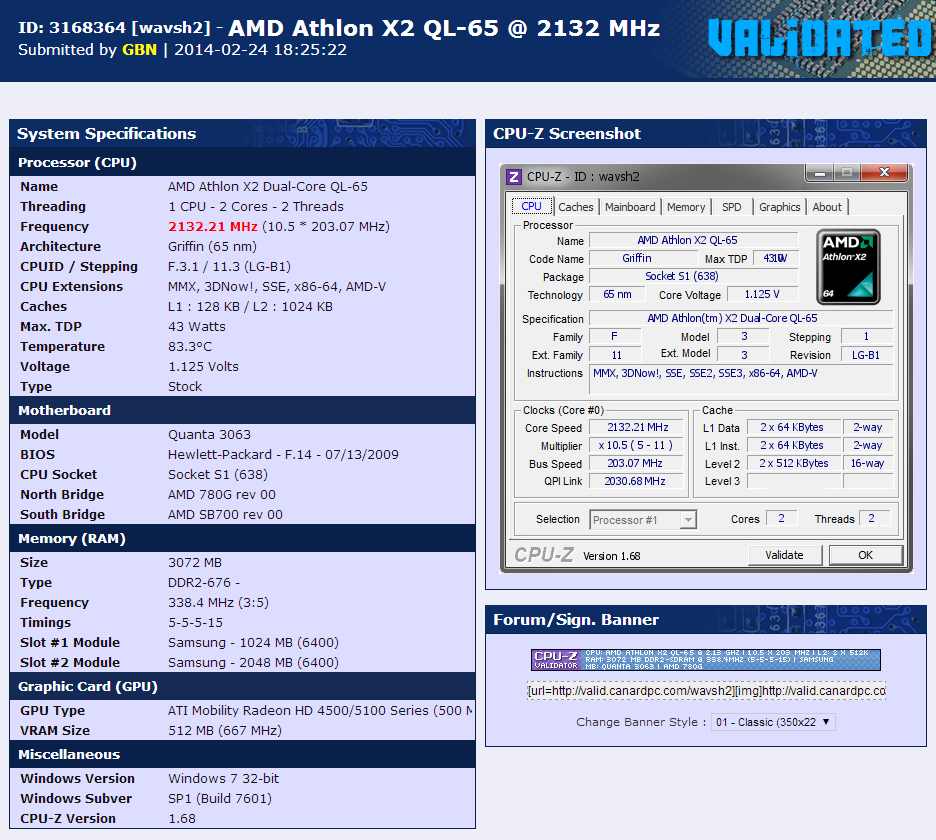Screen dimensions: 936x840
Task: Click the Code Name value Griffin
Action: click(x=643, y=259)
